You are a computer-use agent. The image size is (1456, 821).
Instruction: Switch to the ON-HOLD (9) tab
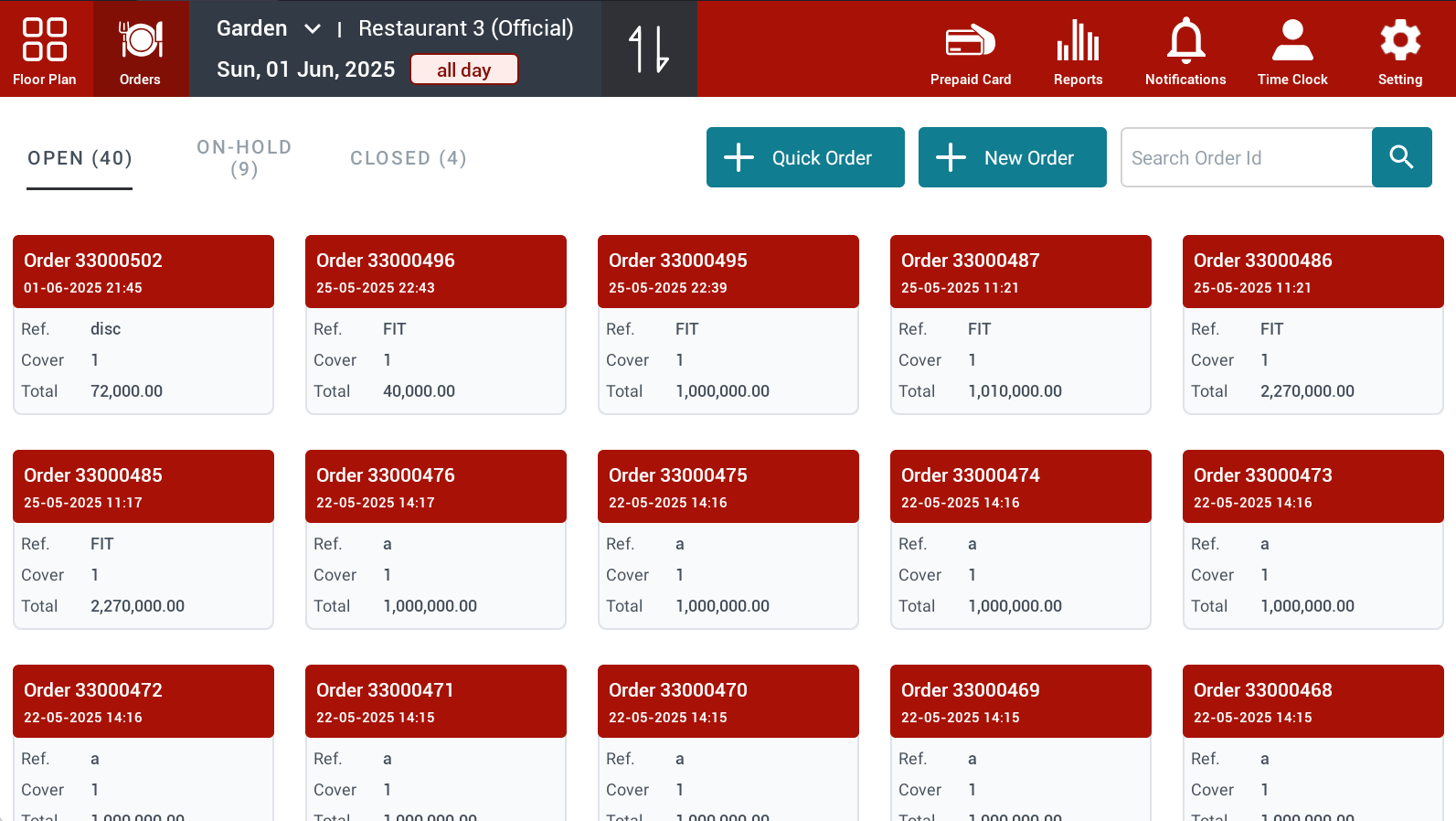244,158
